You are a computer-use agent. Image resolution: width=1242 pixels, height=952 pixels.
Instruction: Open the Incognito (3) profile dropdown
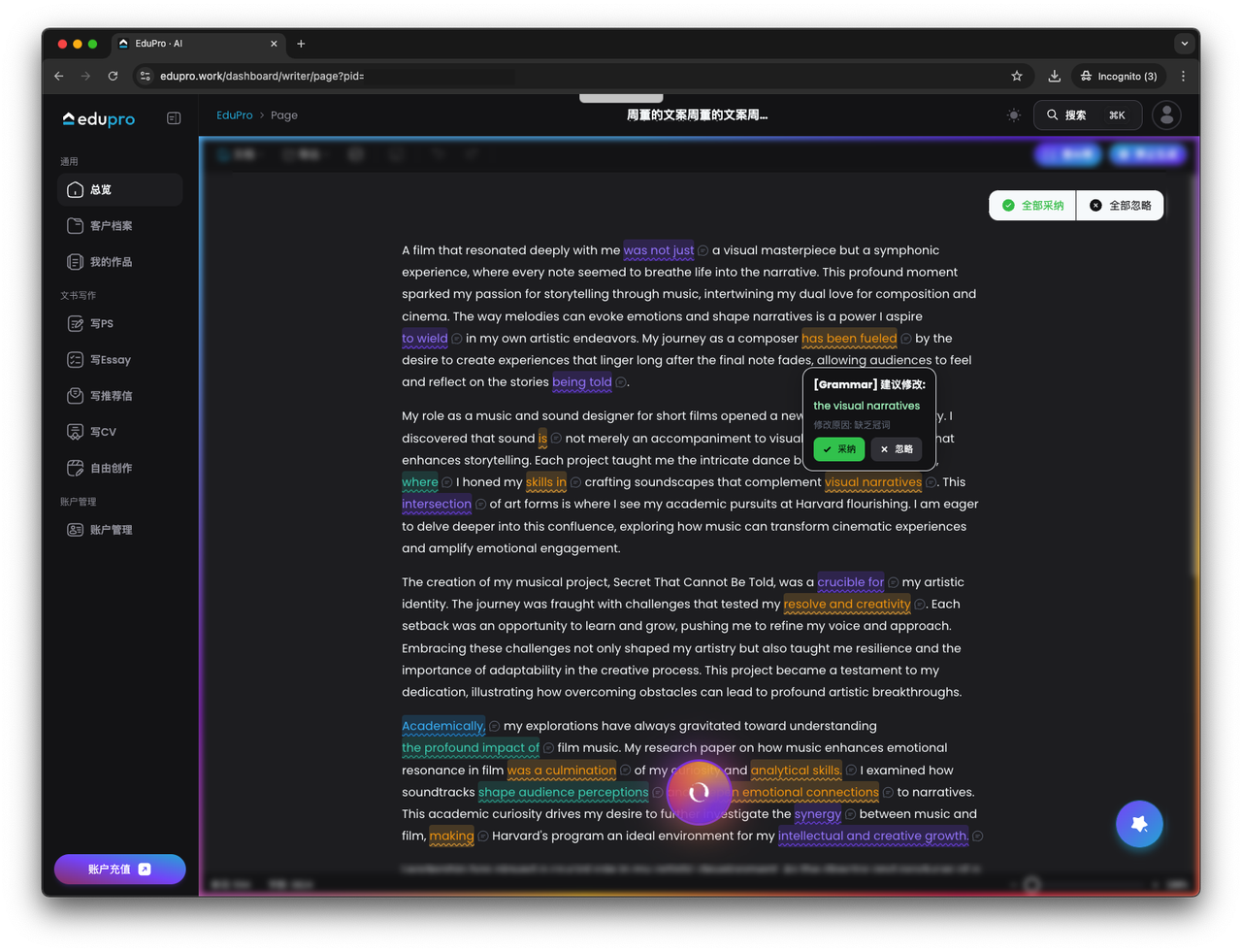1118,76
